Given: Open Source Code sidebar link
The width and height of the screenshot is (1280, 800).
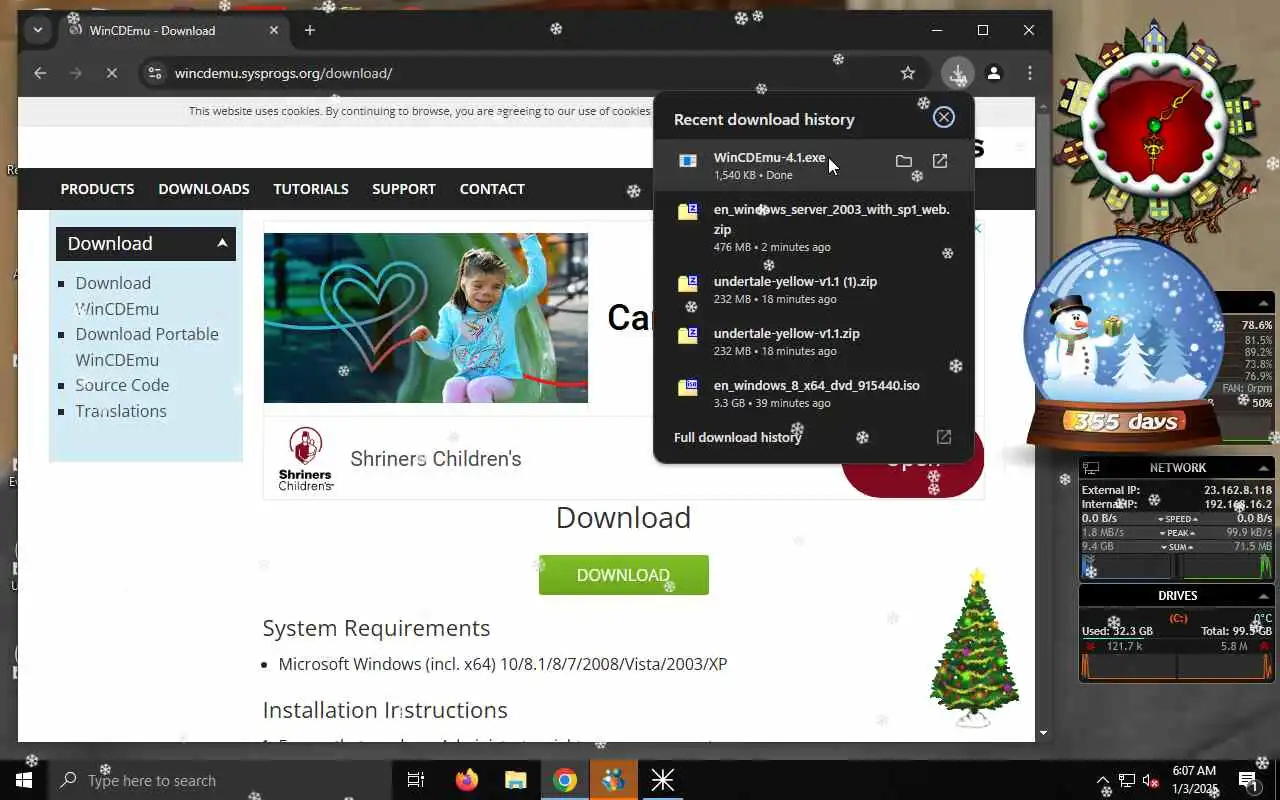Looking at the screenshot, I should pyautogui.click(x=122, y=385).
